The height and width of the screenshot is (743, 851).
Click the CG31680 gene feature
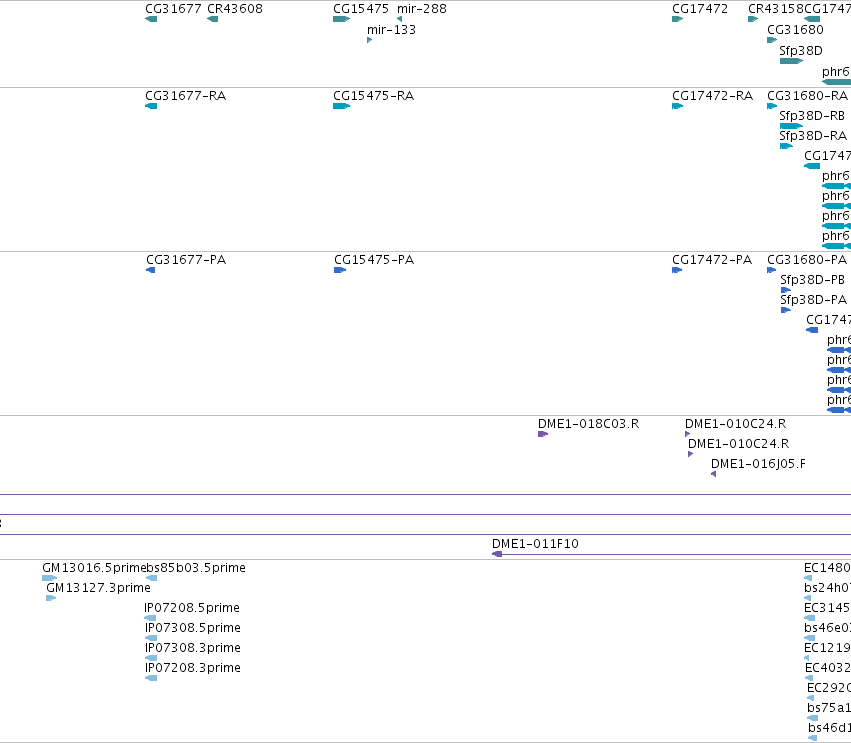(772, 40)
